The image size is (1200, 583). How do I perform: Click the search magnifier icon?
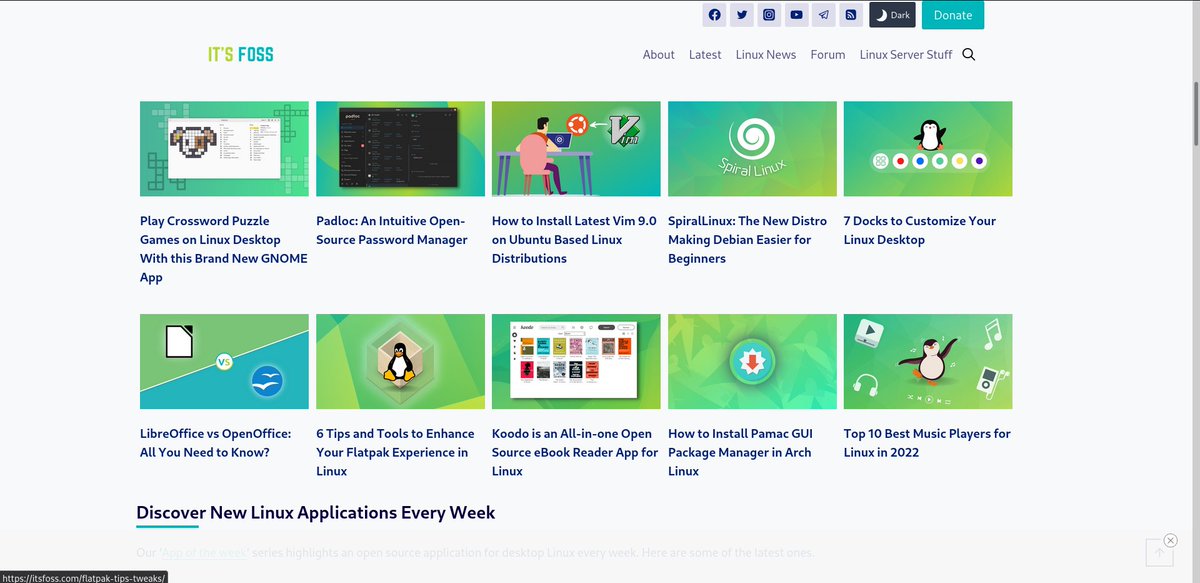pyautogui.click(x=968, y=55)
